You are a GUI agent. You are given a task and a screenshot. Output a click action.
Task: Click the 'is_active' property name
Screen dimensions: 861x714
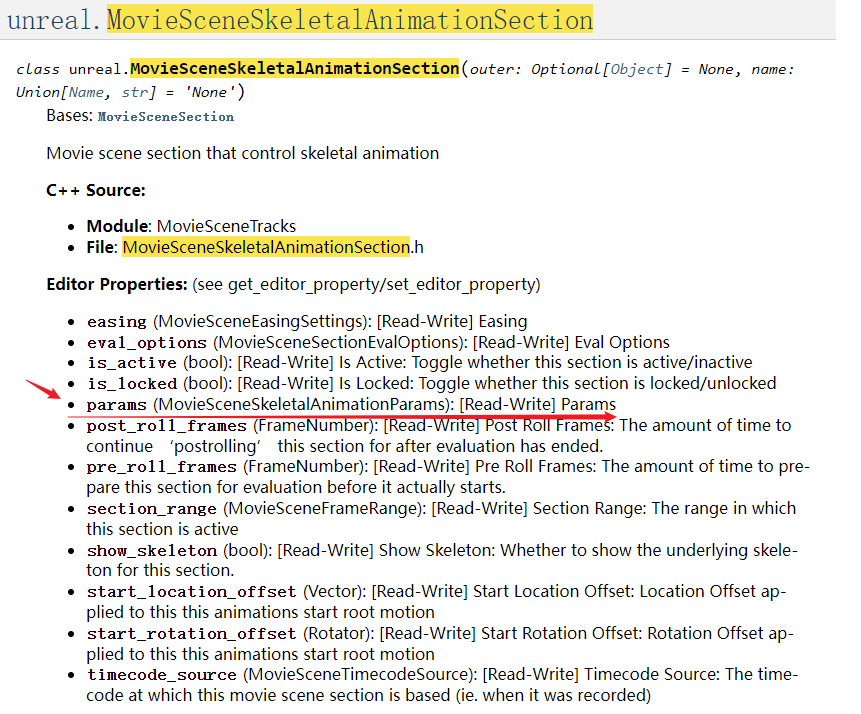[131, 363]
